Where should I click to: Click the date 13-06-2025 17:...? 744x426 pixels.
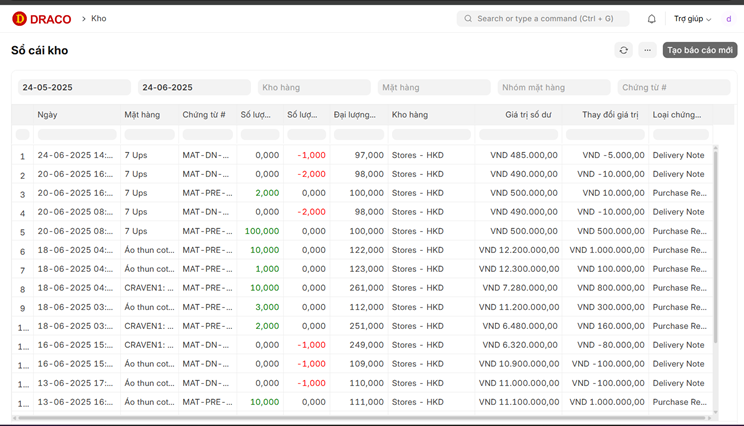[75, 383]
